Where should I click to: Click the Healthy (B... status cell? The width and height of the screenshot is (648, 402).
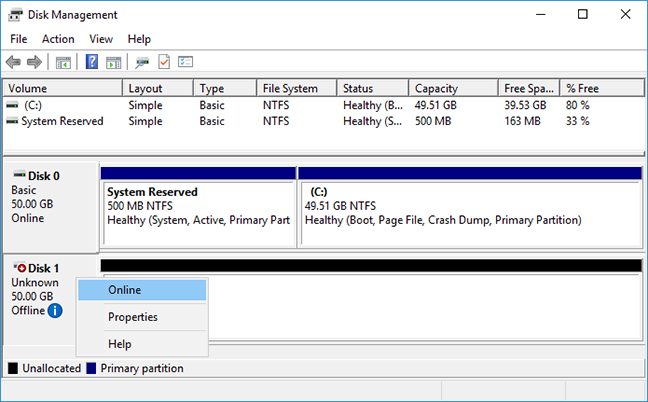(x=373, y=105)
